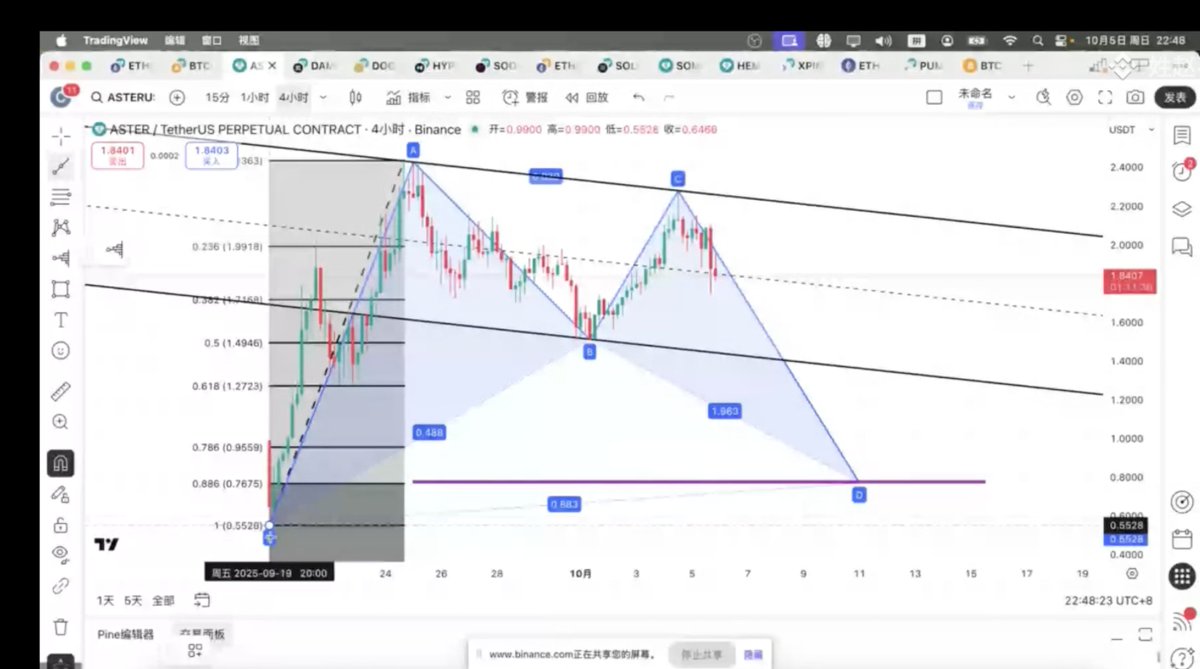The image size is (1200, 669).
Task: Hide all drawings with eye icon
Action: click(x=60, y=554)
